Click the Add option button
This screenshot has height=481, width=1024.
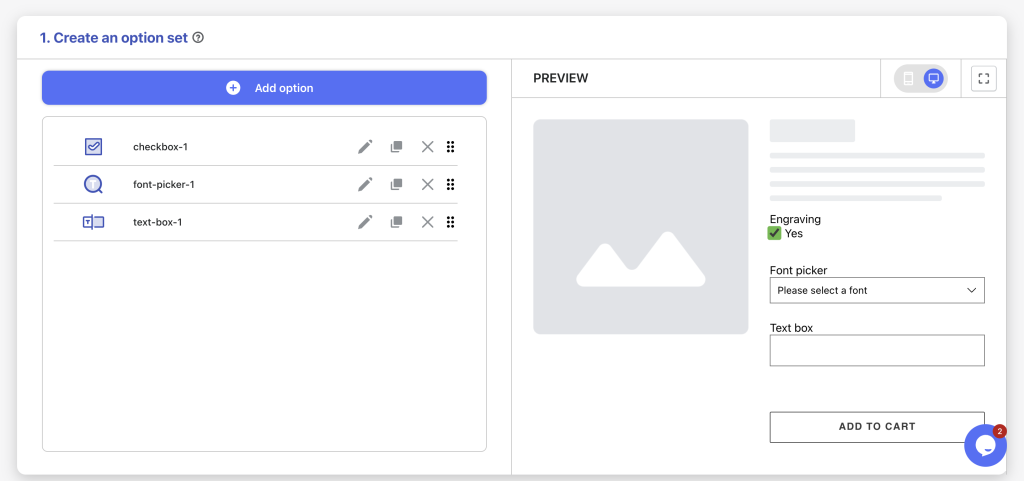click(264, 87)
